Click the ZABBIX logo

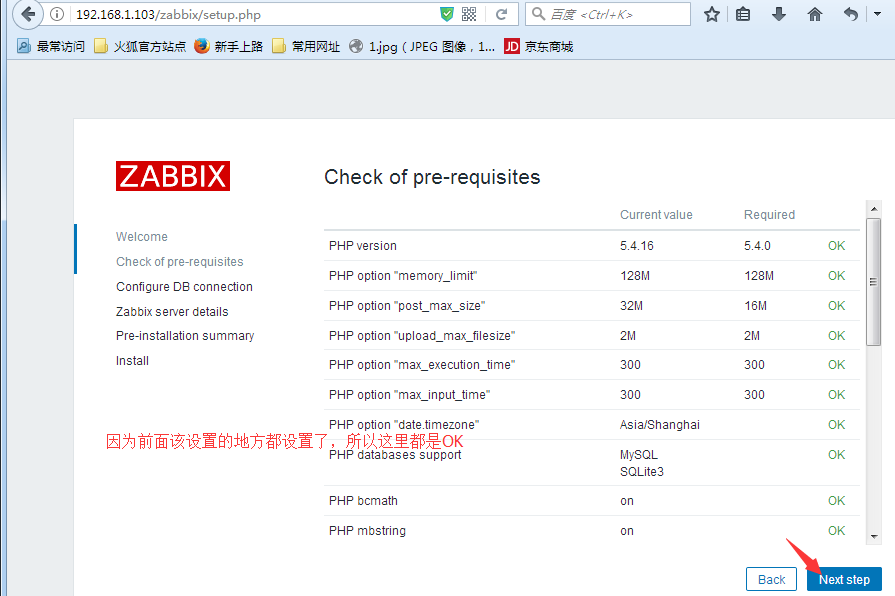[x=173, y=176]
